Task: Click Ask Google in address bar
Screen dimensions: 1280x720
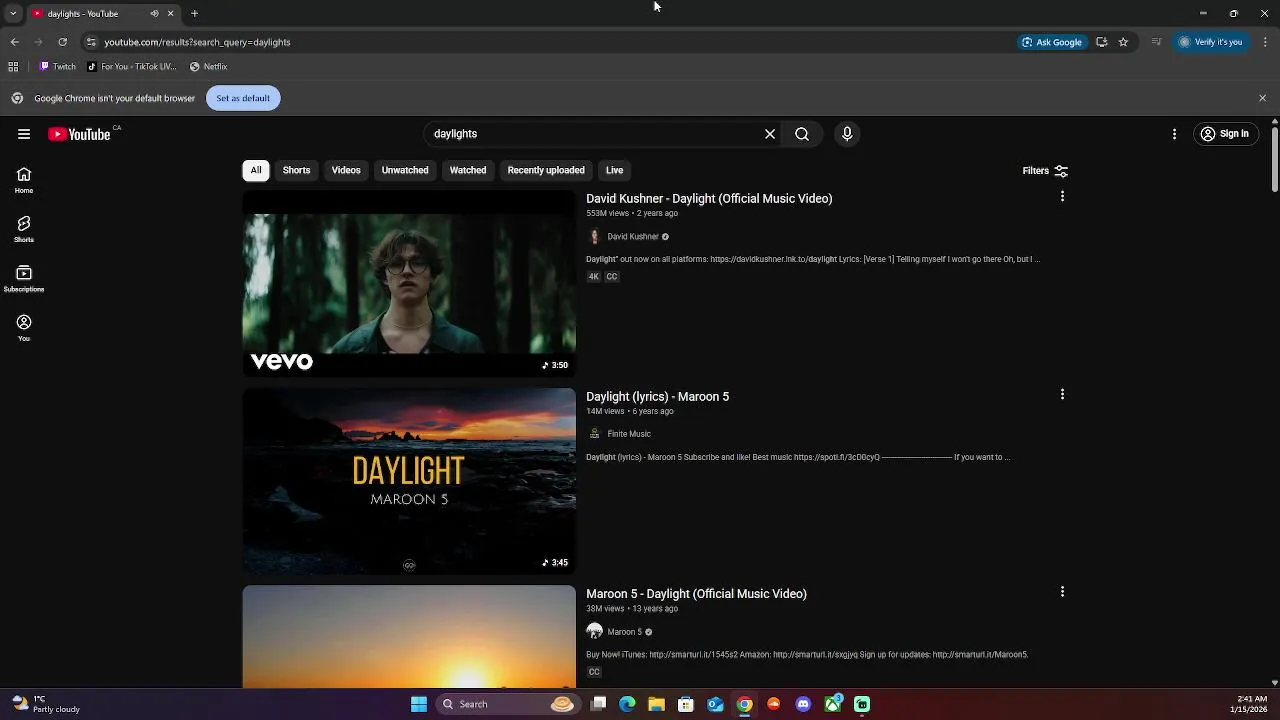Action: tap(1051, 42)
